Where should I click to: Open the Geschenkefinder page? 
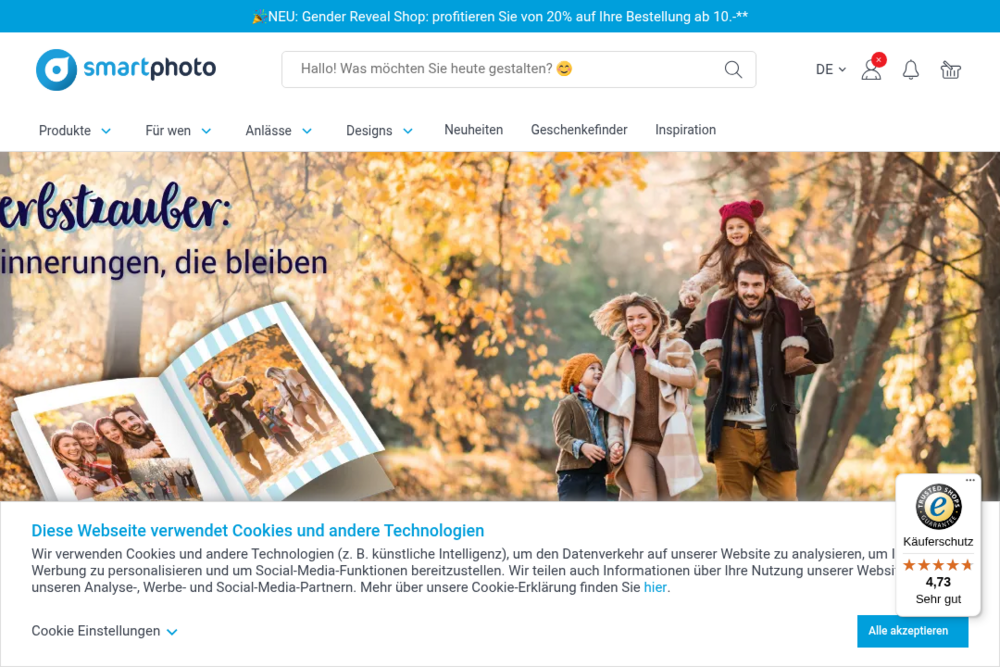tap(579, 130)
